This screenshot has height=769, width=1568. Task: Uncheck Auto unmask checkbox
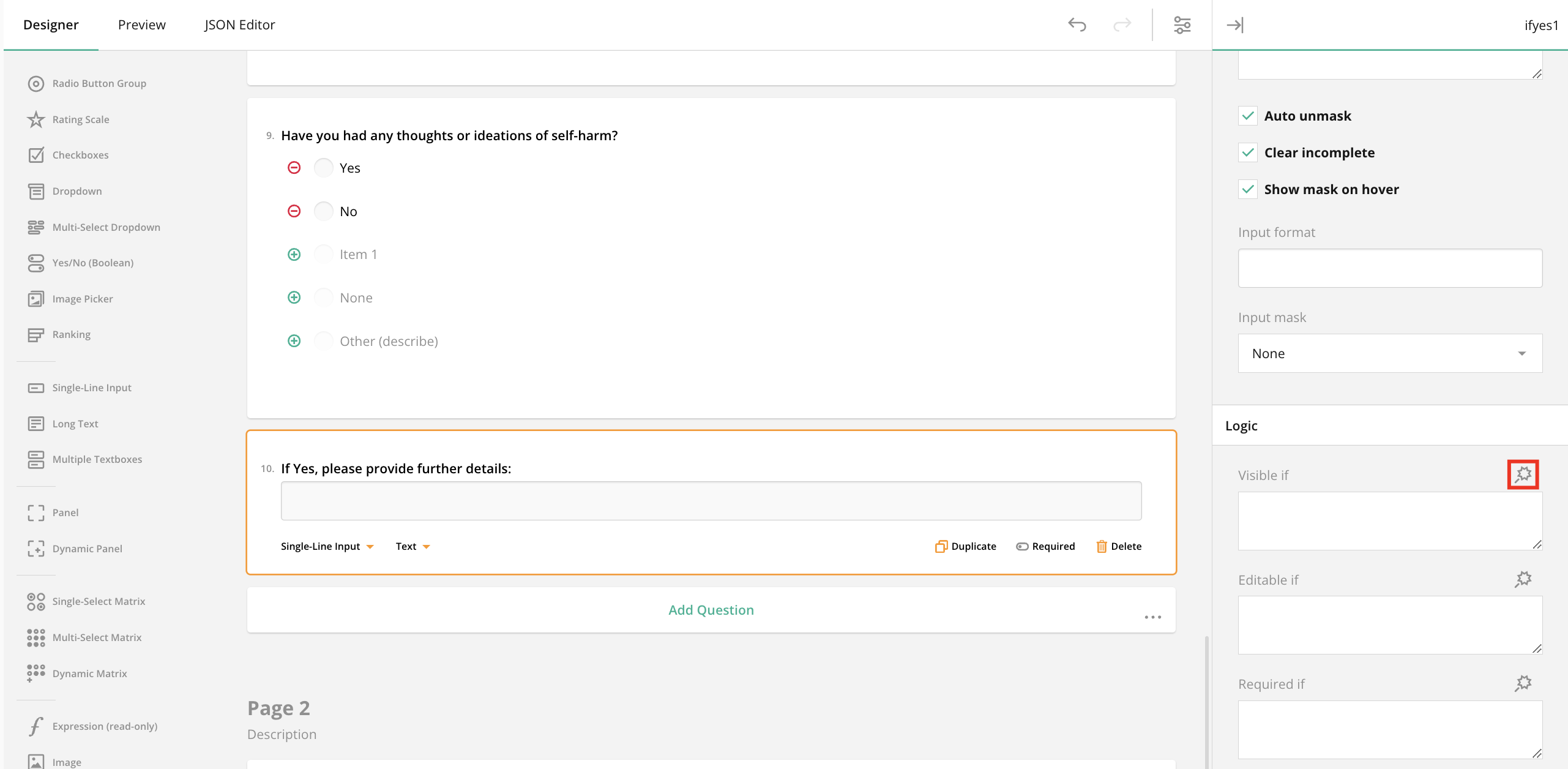point(1248,116)
